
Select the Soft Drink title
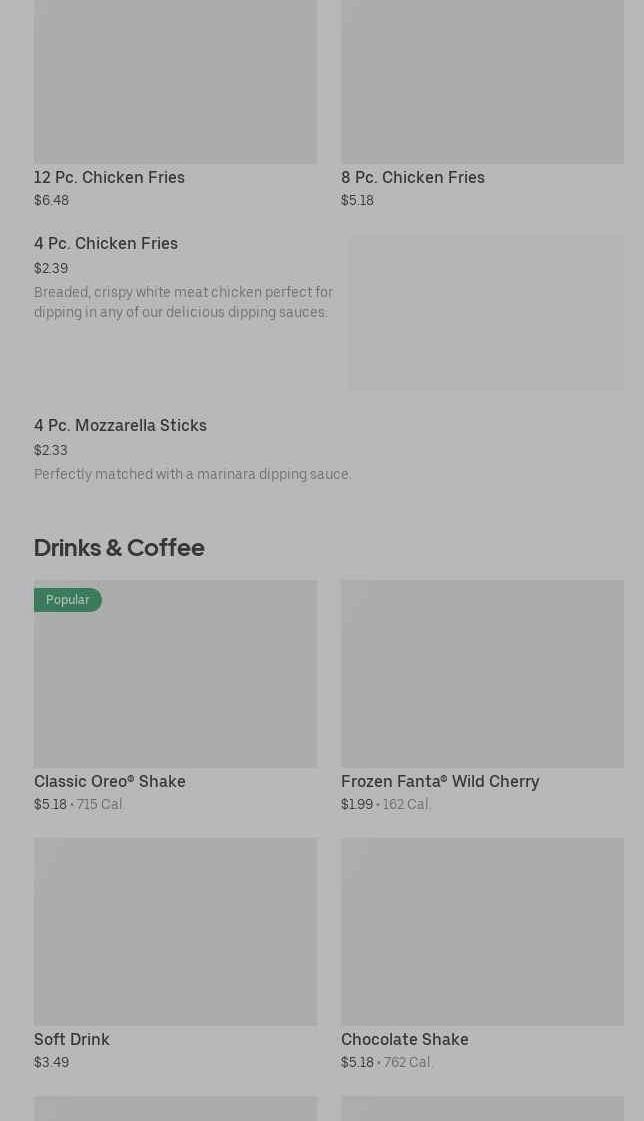(x=72, y=1039)
